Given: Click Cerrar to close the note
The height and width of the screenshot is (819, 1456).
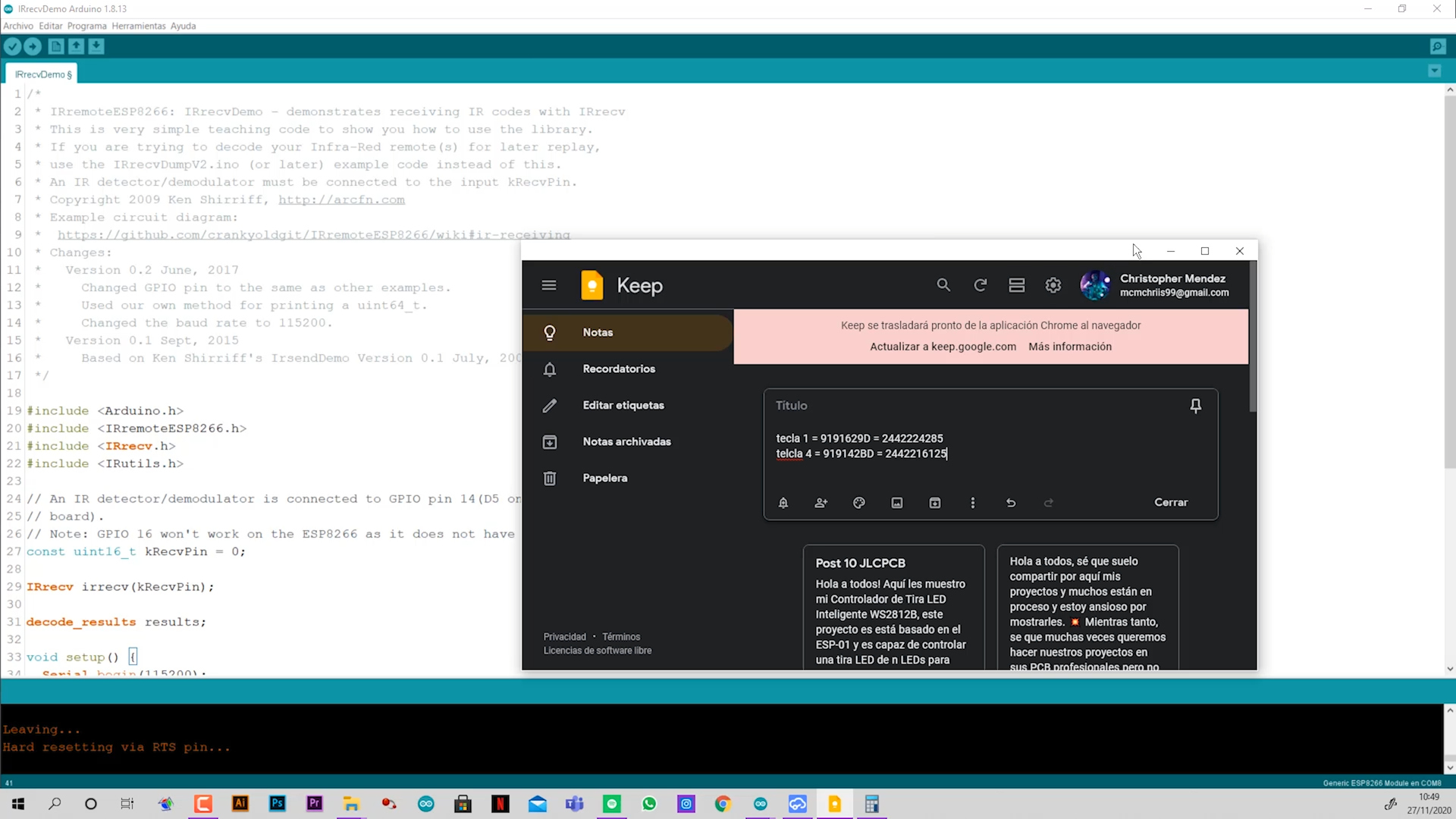Looking at the screenshot, I should 1171,503.
